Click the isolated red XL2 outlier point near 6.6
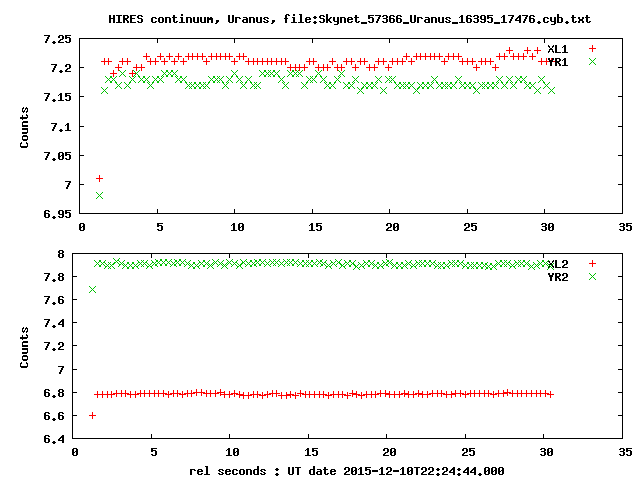Viewport: 640px width, 480px height. click(92, 416)
